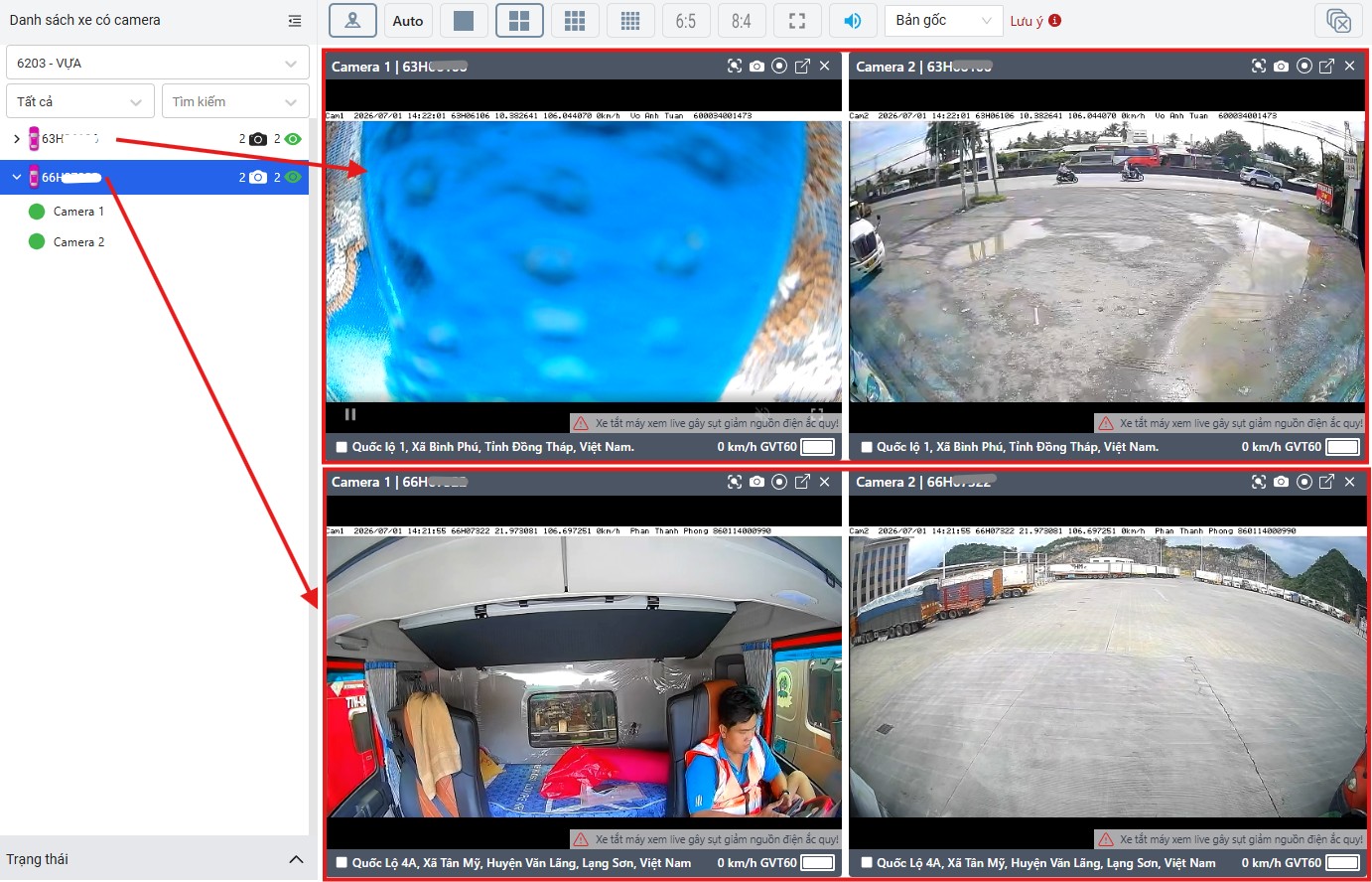The width and height of the screenshot is (1372, 882).
Task: Switch to single-camera layout
Action: coord(464,21)
